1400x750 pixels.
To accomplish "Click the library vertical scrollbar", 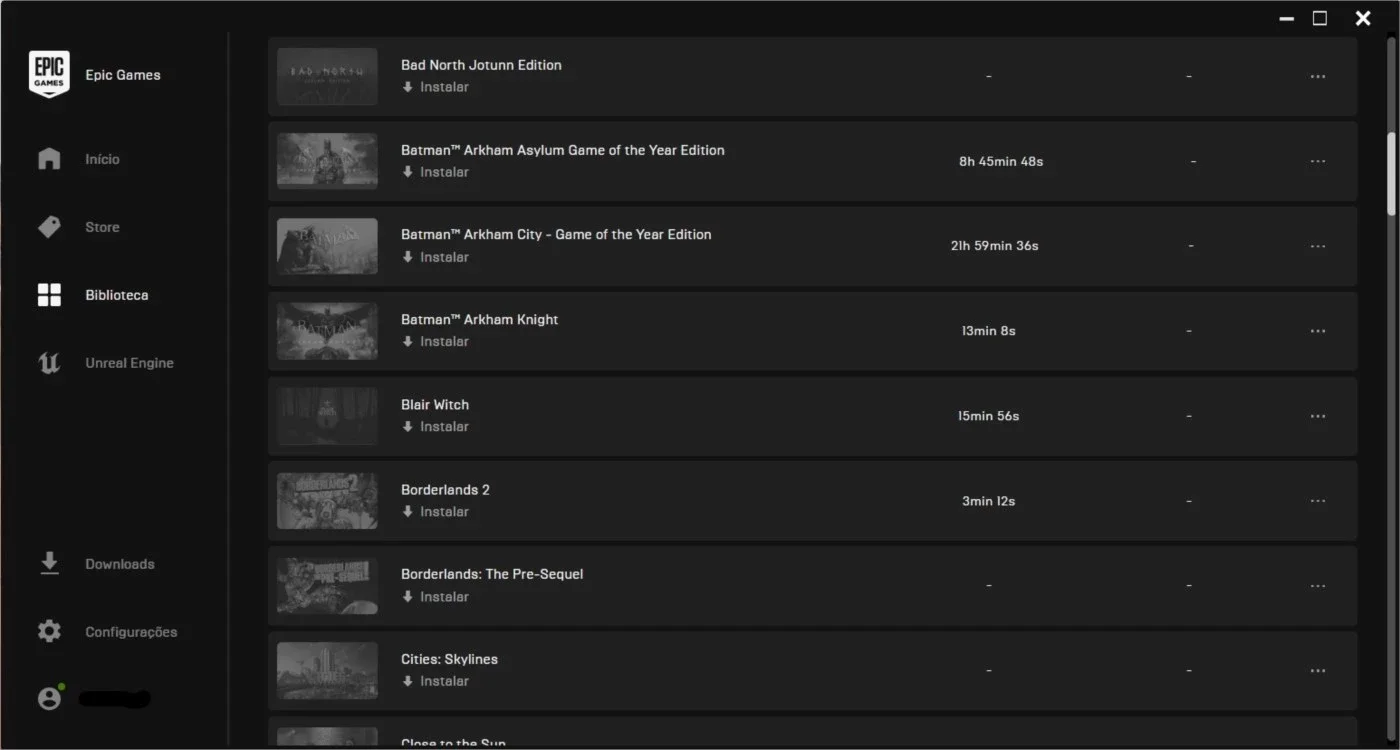I will point(1390,173).
